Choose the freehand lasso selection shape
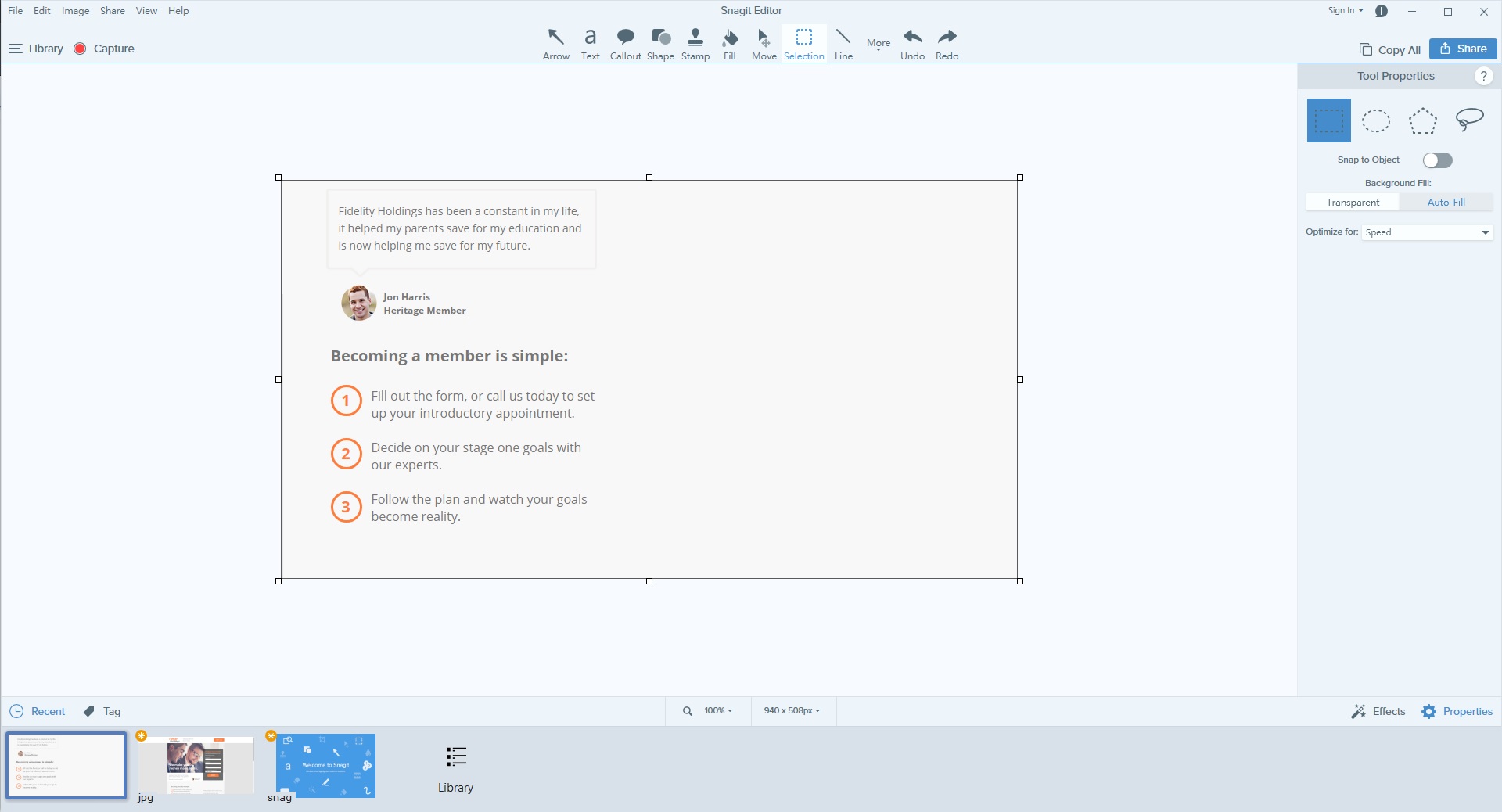This screenshot has height=812, width=1502. [1469, 119]
